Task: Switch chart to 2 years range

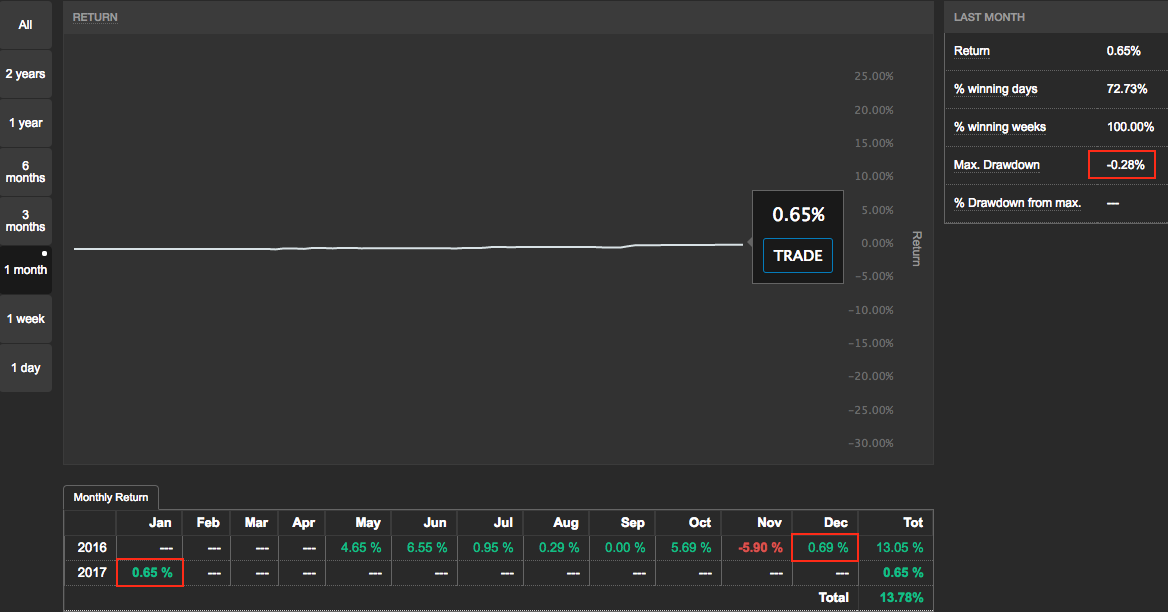Action: point(25,74)
